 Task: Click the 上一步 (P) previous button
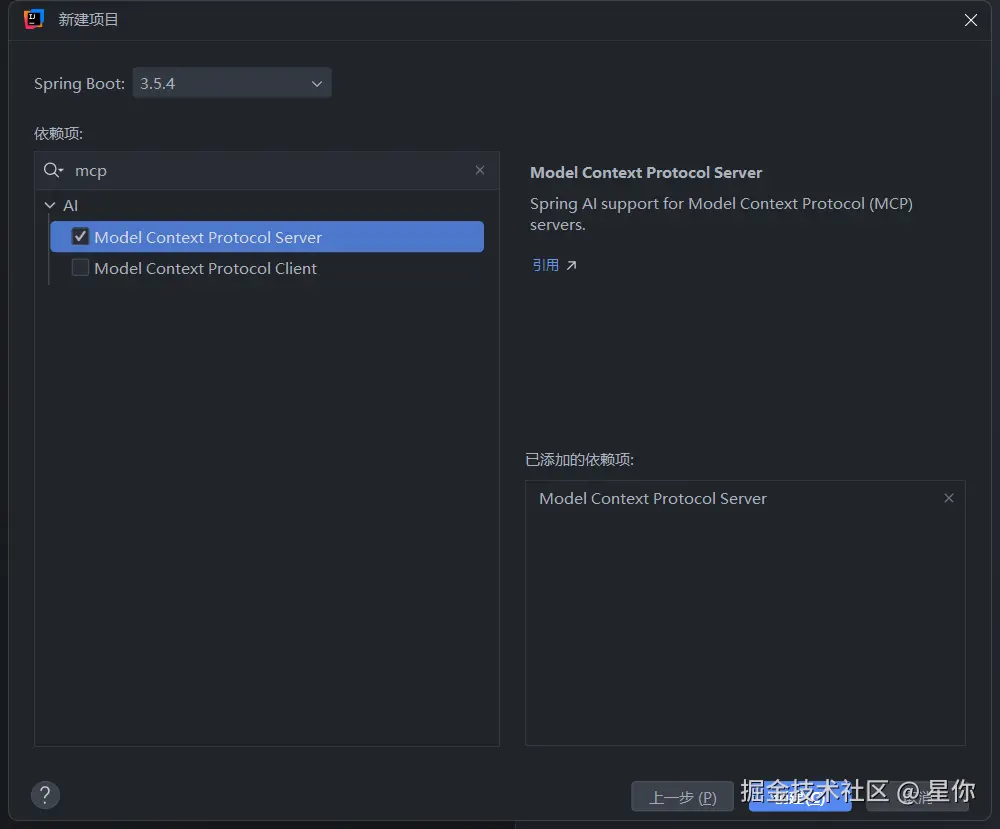pos(682,797)
